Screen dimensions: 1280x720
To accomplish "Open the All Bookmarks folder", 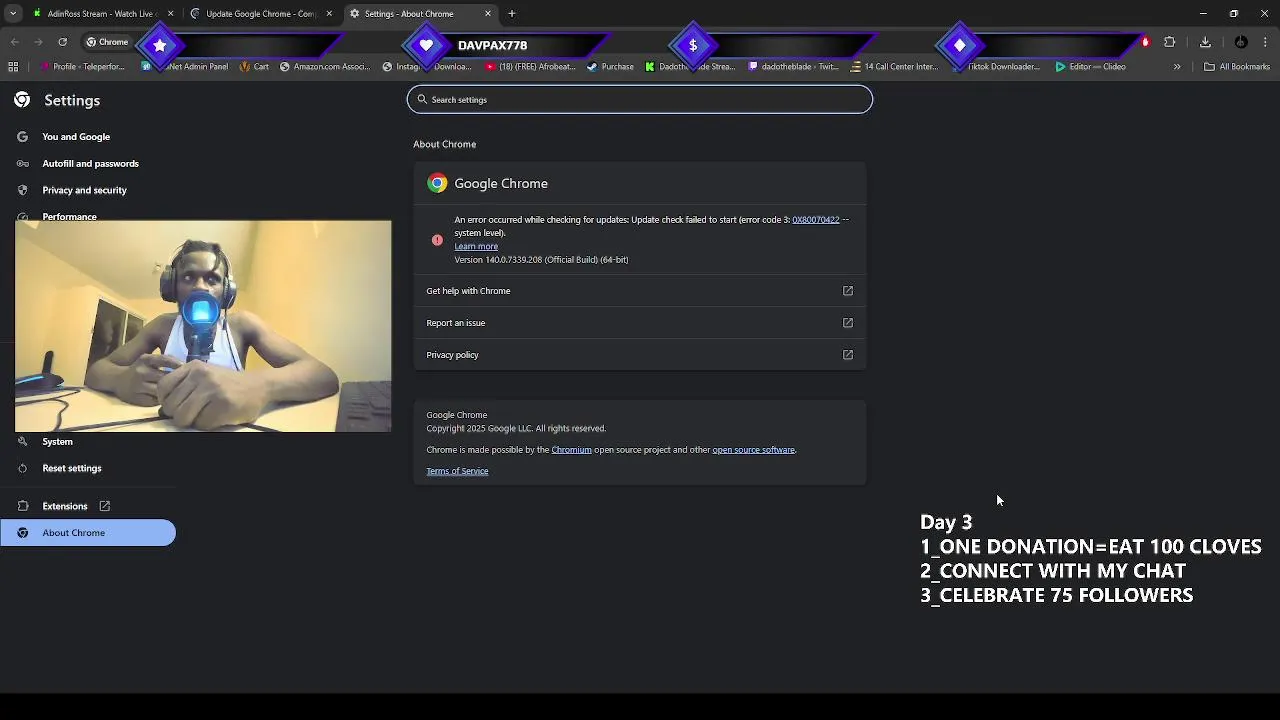I will pos(1237,67).
